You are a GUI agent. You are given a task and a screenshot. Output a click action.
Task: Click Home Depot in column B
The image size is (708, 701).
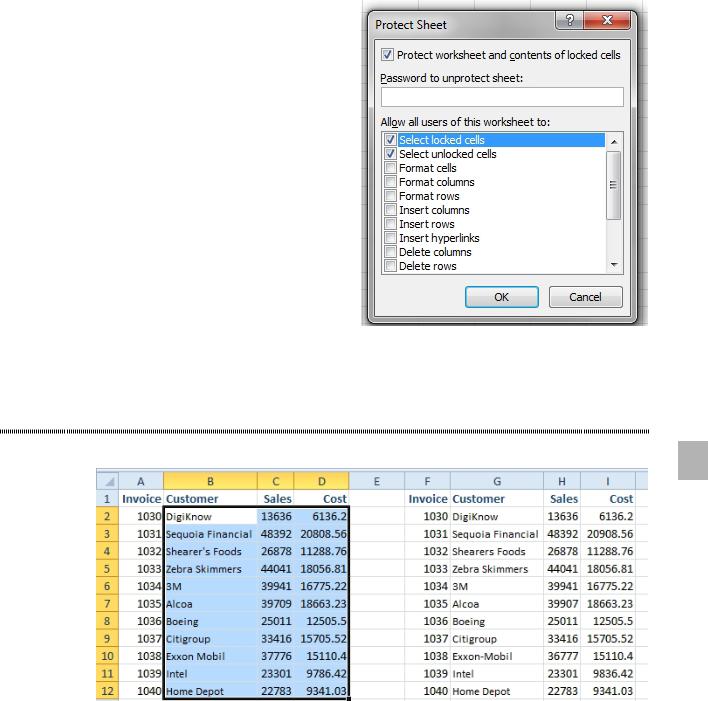(x=210, y=691)
